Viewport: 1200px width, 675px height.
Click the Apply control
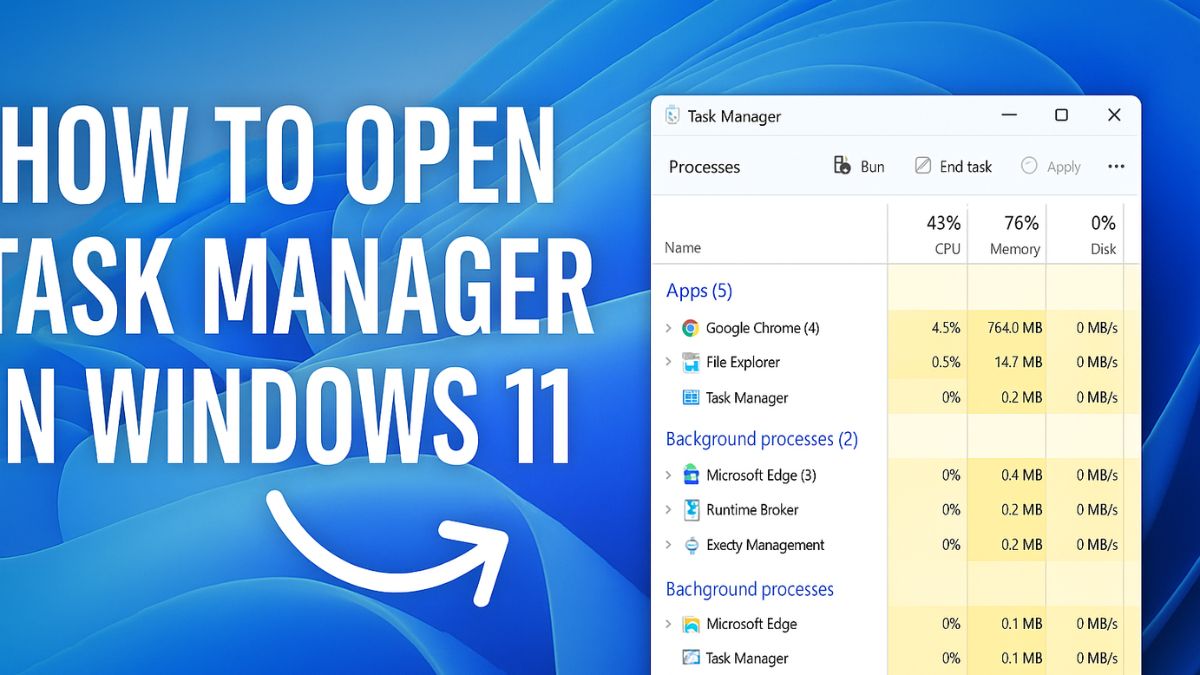[x=1051, y=166]
